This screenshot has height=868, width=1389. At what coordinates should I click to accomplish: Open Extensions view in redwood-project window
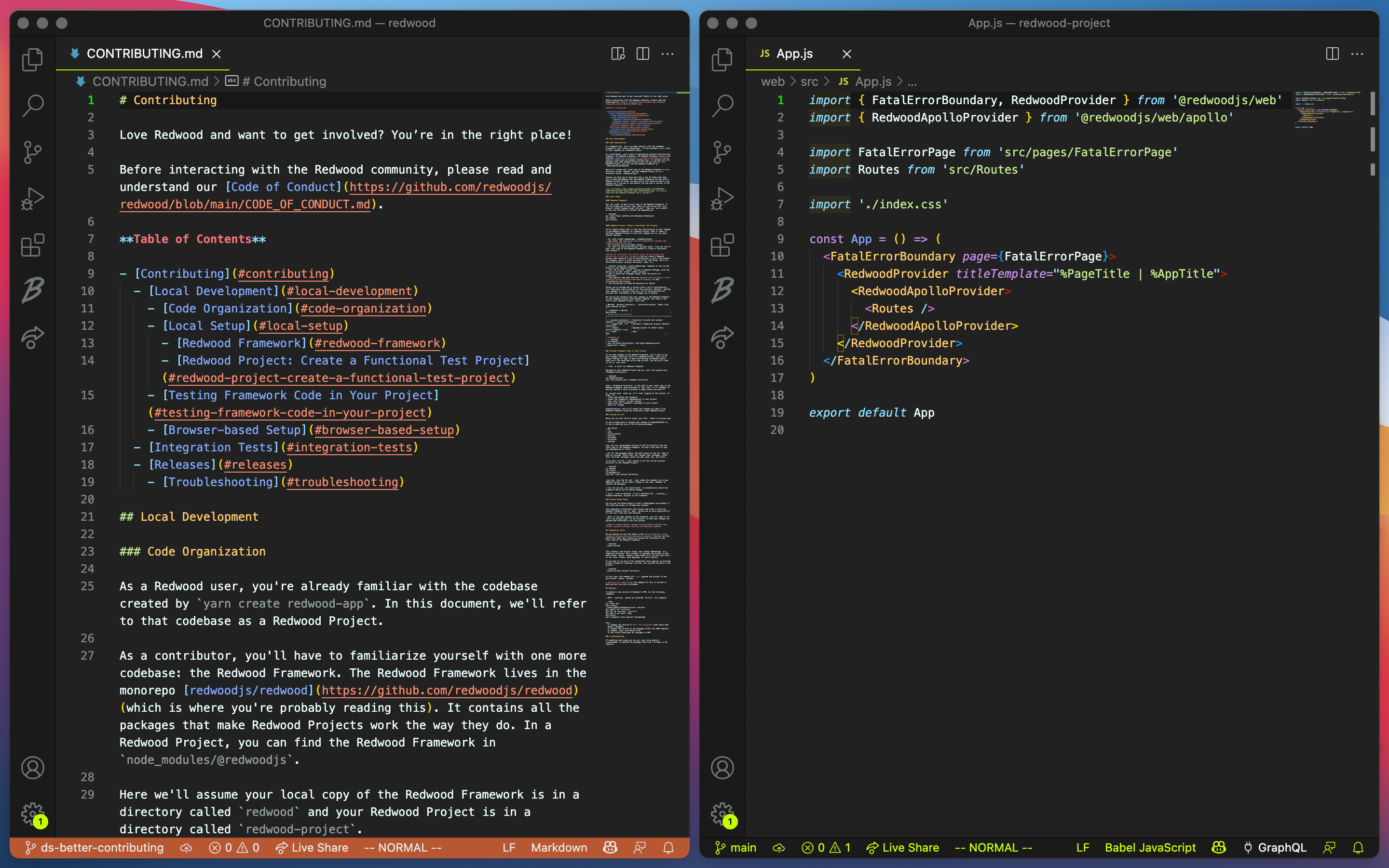click(x=722, y=245)
